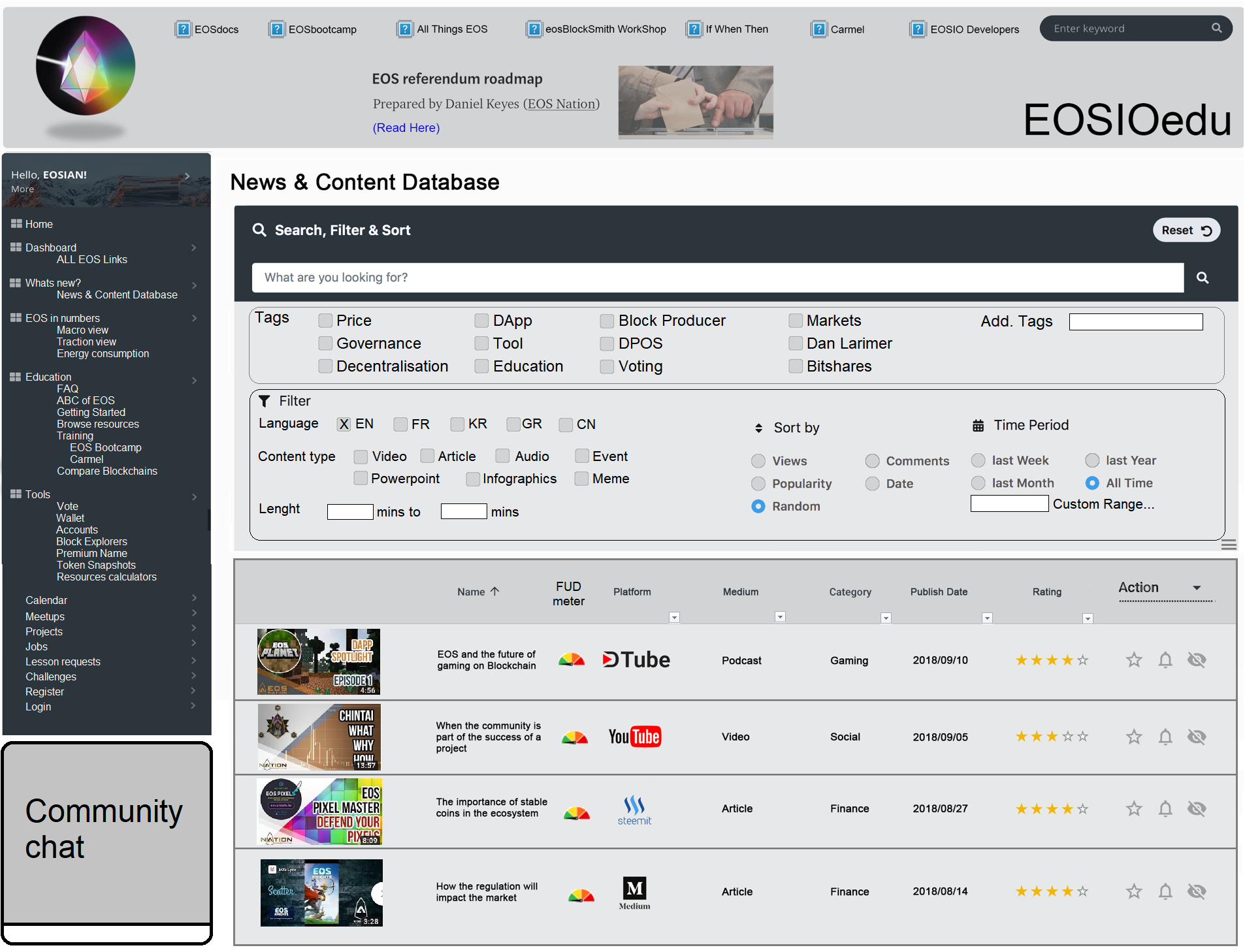
Task: Select last Month time period
Action: point(978,483)
